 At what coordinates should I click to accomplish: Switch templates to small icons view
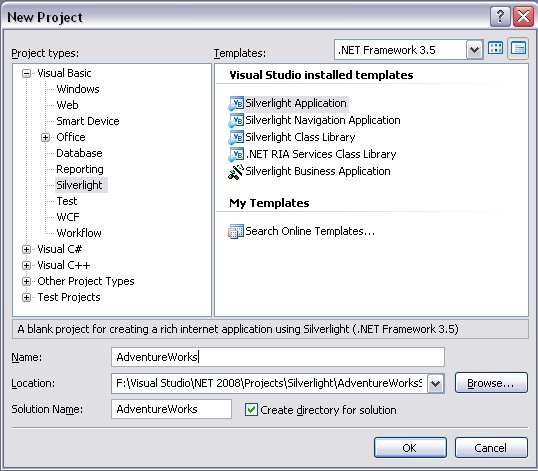tap(518, 48)
